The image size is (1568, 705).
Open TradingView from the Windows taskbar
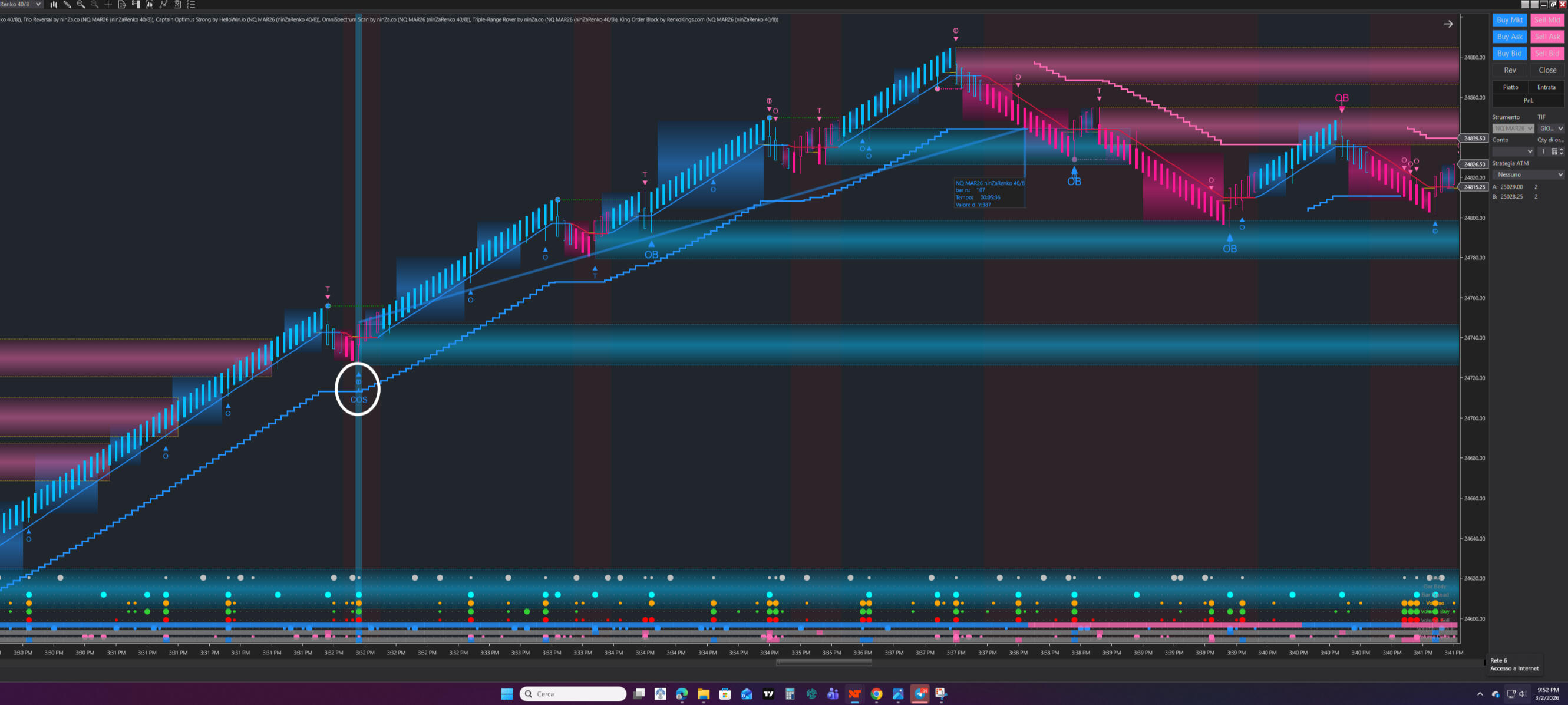768,693
